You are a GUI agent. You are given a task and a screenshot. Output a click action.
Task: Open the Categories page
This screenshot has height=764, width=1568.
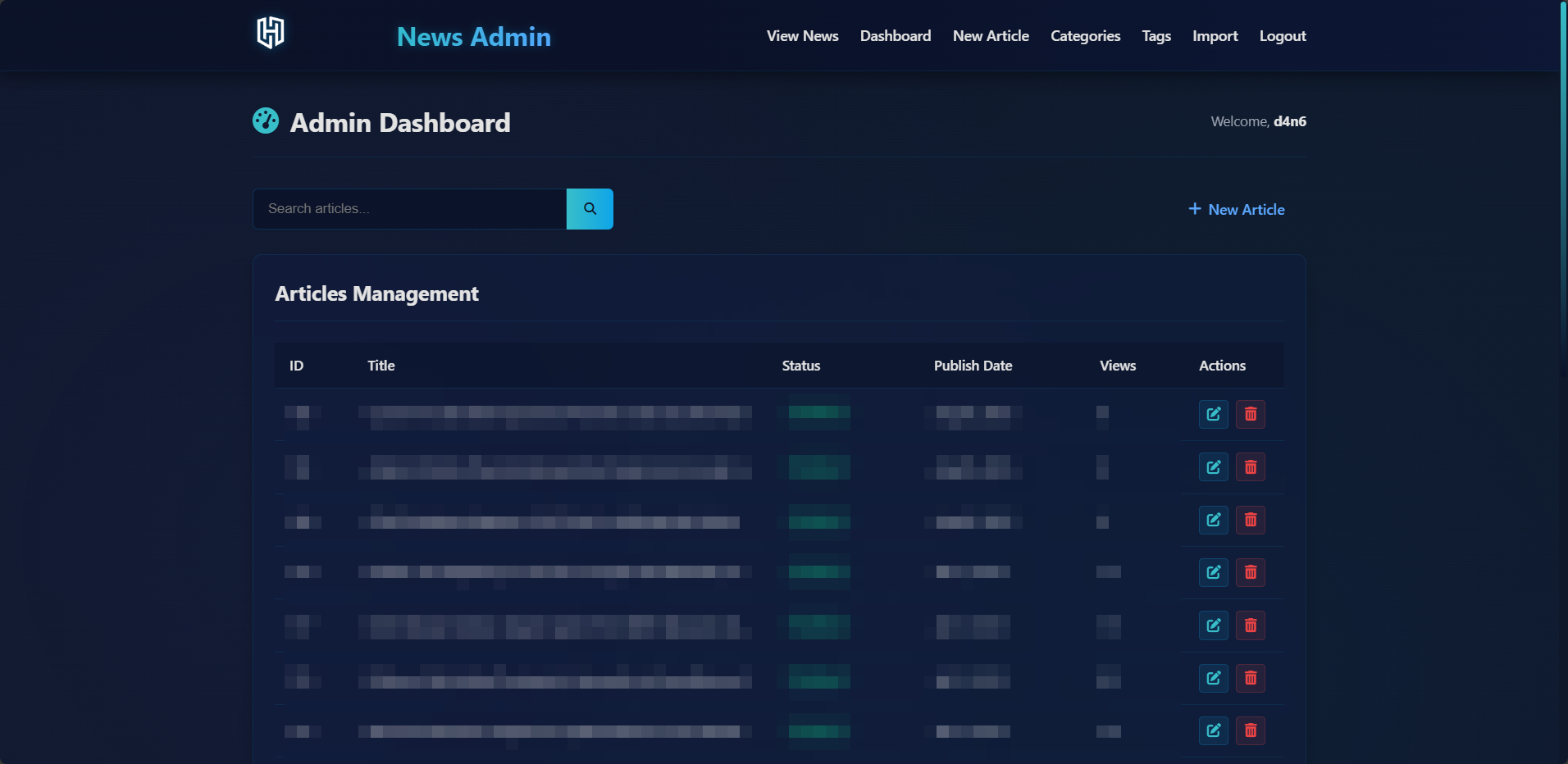click(x=1085, y=36)
